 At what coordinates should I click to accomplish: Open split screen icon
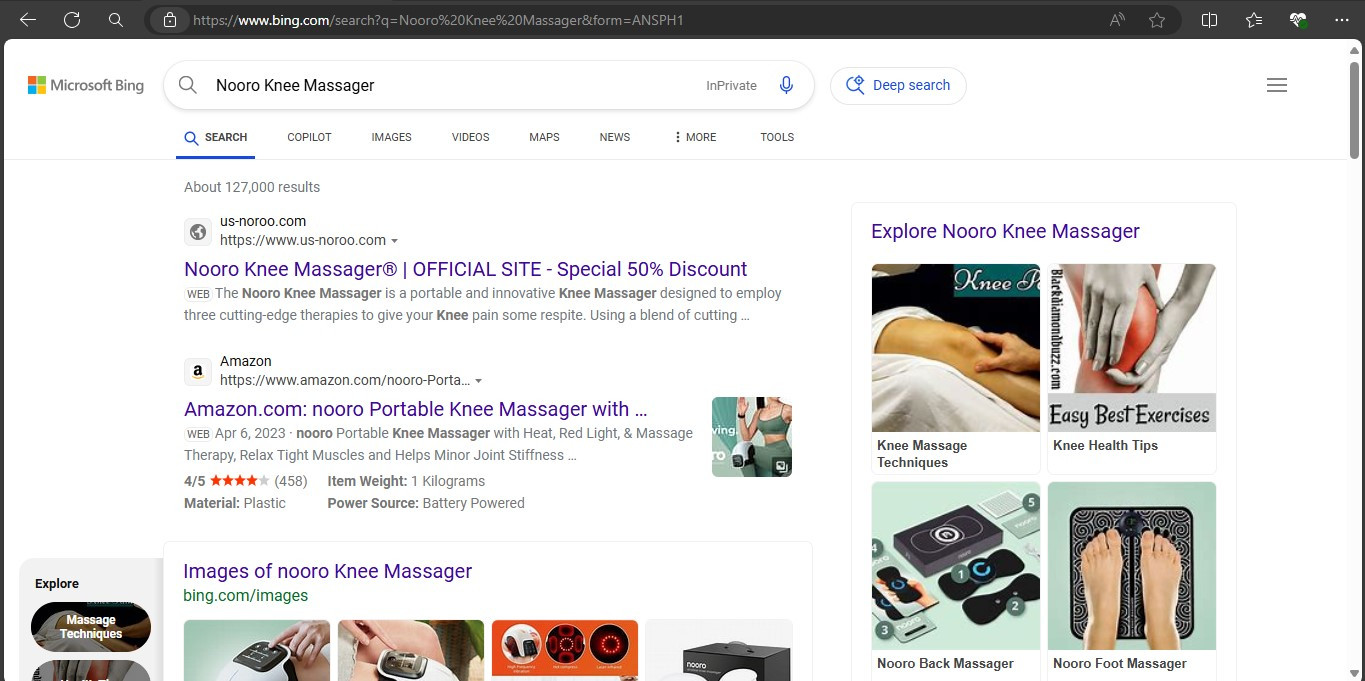pos(1209,20)
